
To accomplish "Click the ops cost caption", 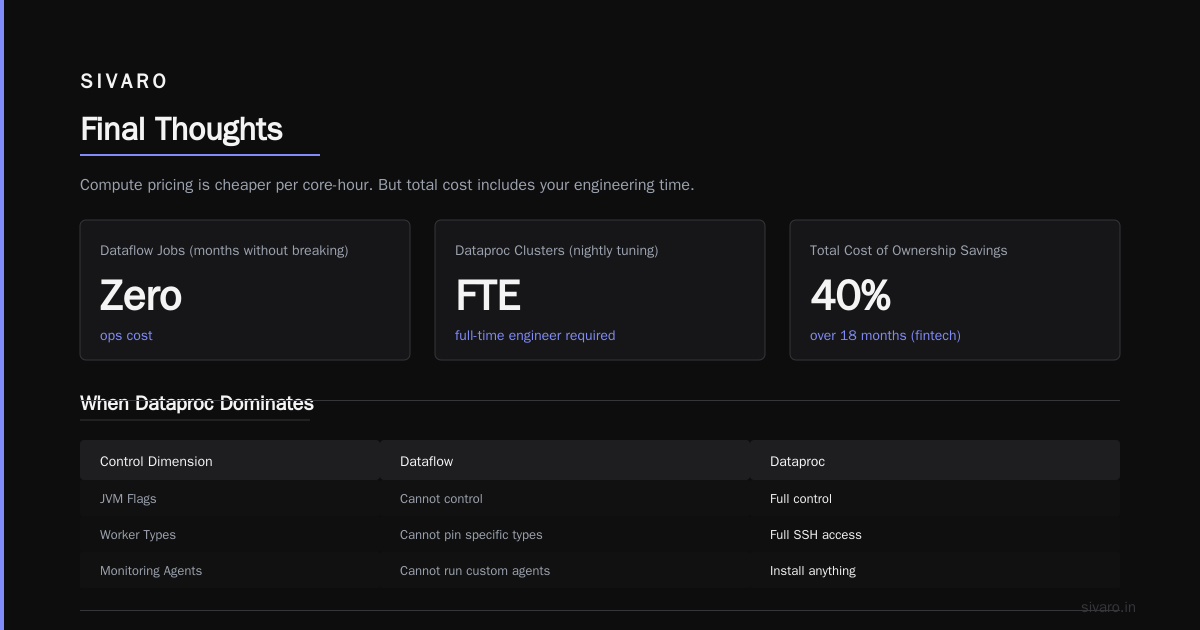I will (x=126, y=336).
